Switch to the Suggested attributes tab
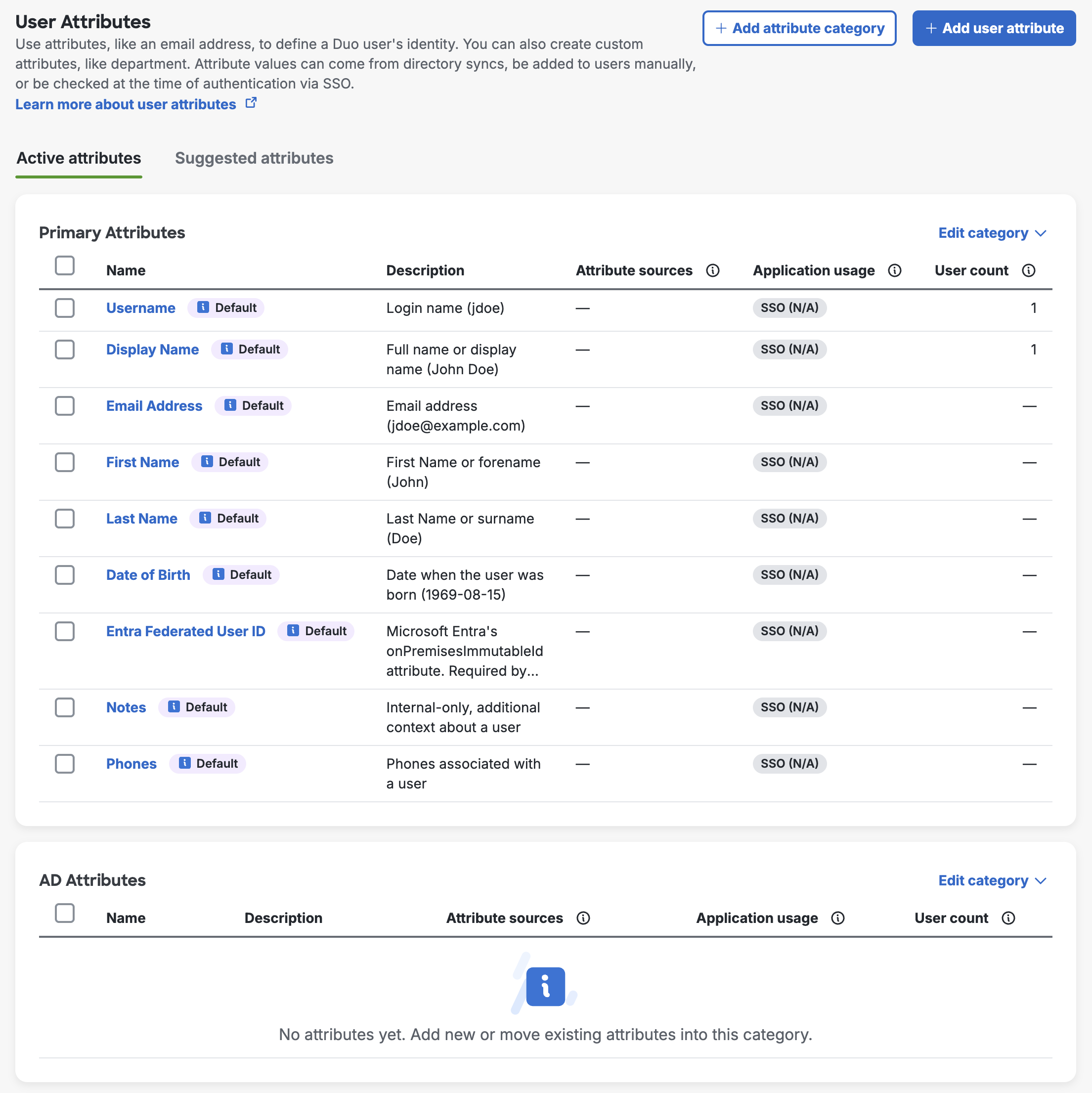 click(254, 158)
